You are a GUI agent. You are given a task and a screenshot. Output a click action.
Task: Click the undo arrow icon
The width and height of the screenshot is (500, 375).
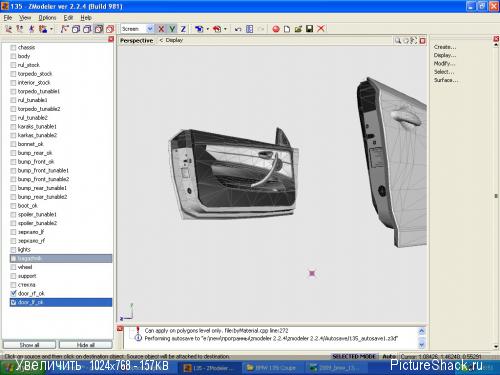238,29
